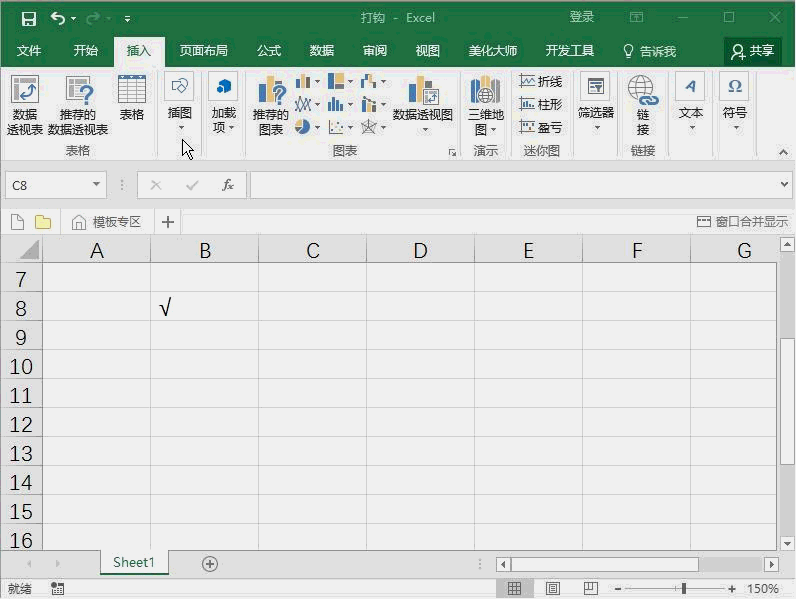The height and width of the screenshot is (599, 796).
Task: Open the 筛选器 filters dropdown
Action: pyautogui.click(x=596, y=104)
